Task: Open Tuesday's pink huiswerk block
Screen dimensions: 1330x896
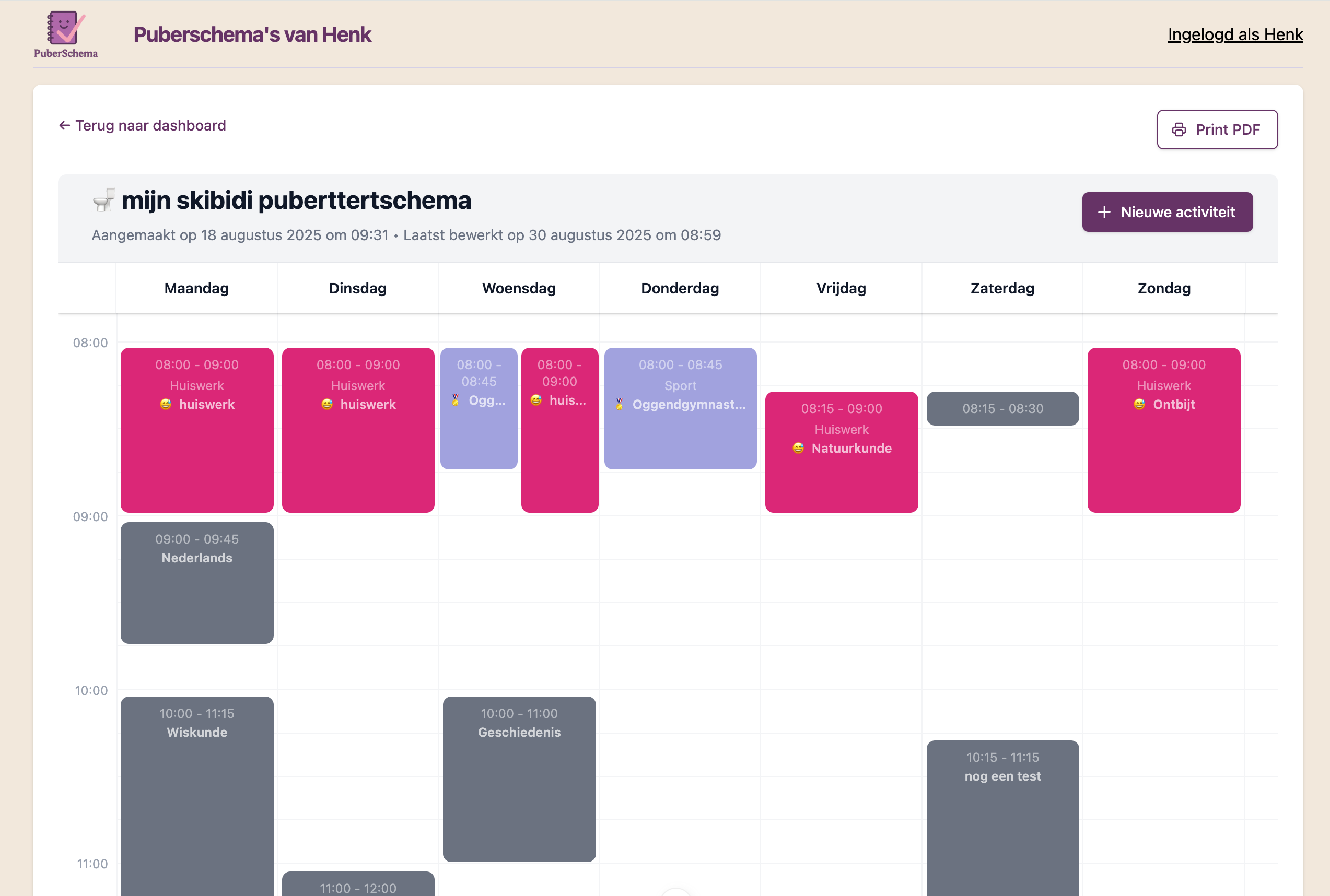Action: 358,430
